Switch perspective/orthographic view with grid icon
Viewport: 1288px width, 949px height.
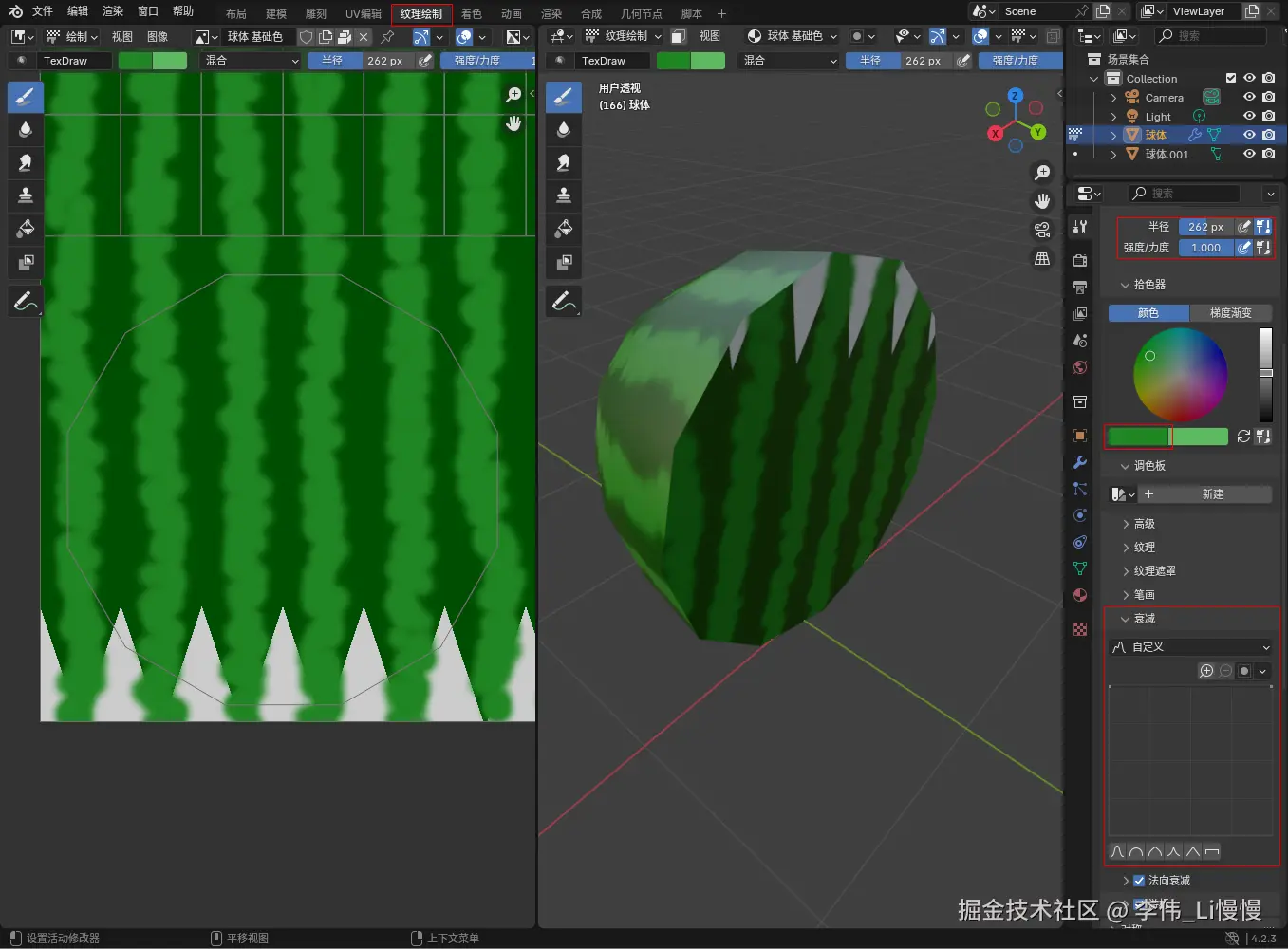point(1042,258)
